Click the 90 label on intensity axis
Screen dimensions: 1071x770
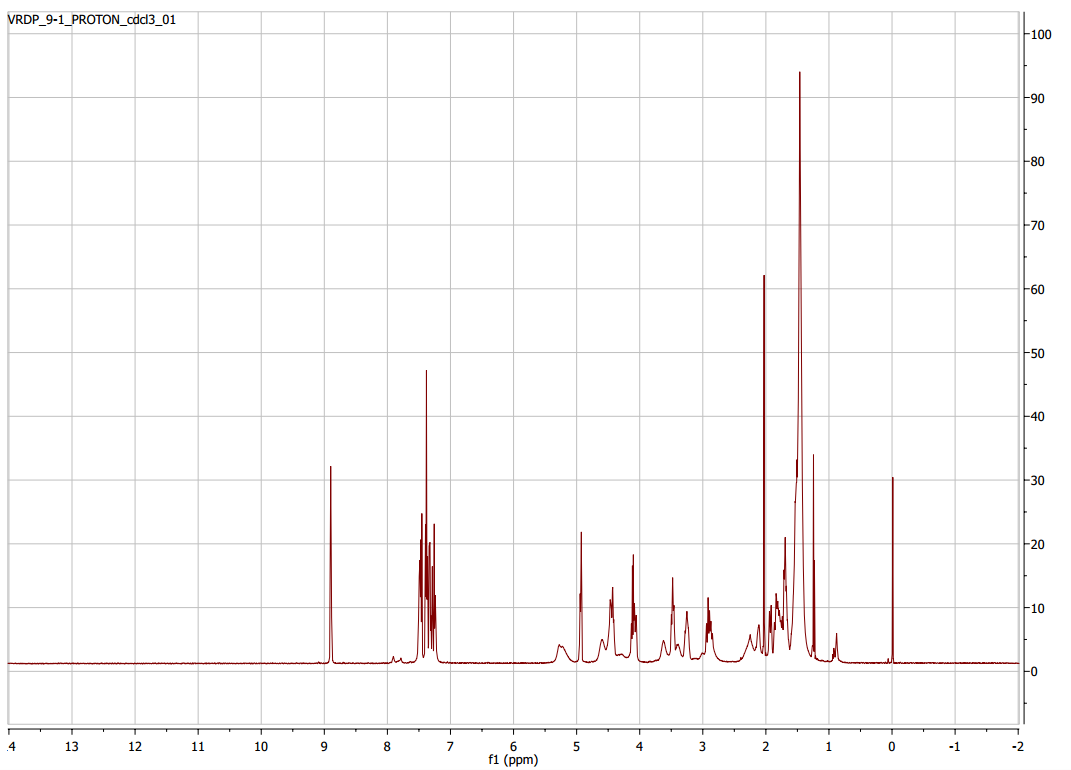(1038, 98)
